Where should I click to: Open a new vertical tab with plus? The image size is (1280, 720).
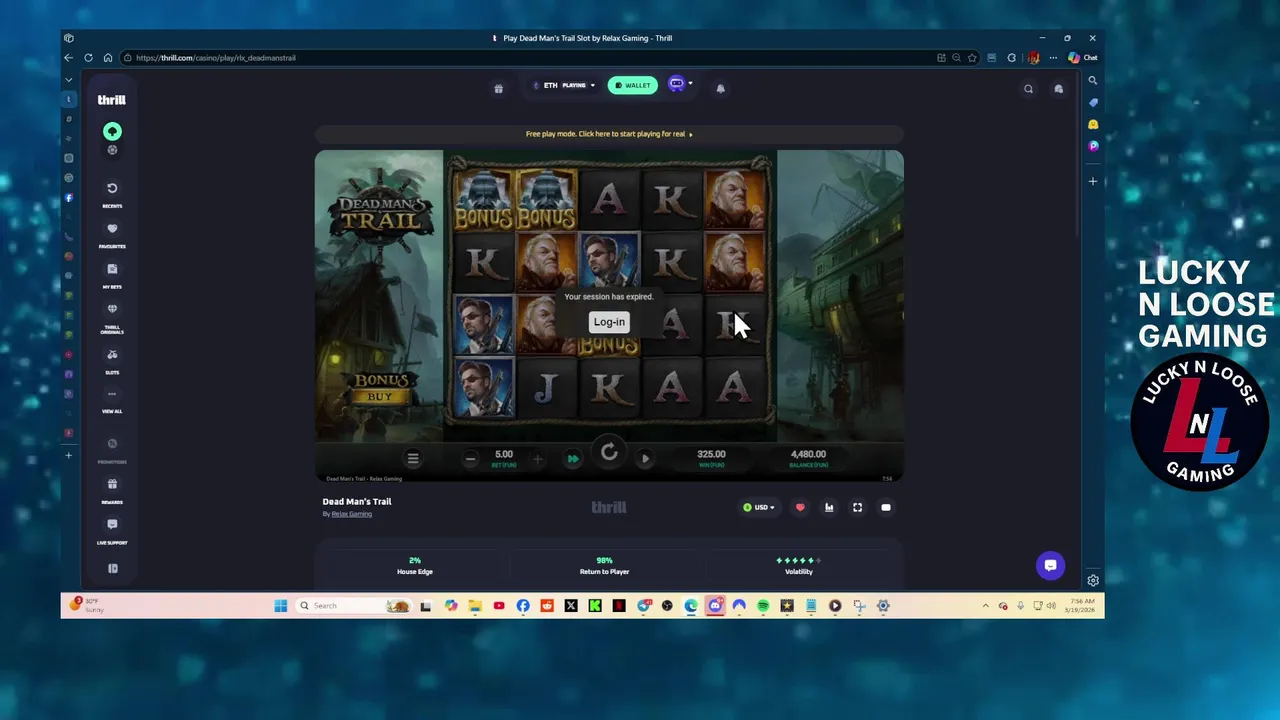point(69,455)
